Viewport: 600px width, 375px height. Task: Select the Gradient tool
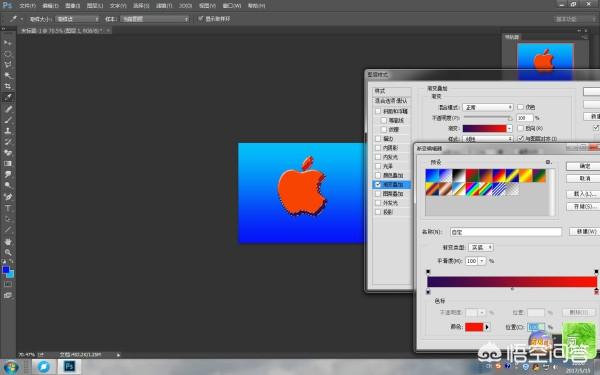(x=8, y=163)
